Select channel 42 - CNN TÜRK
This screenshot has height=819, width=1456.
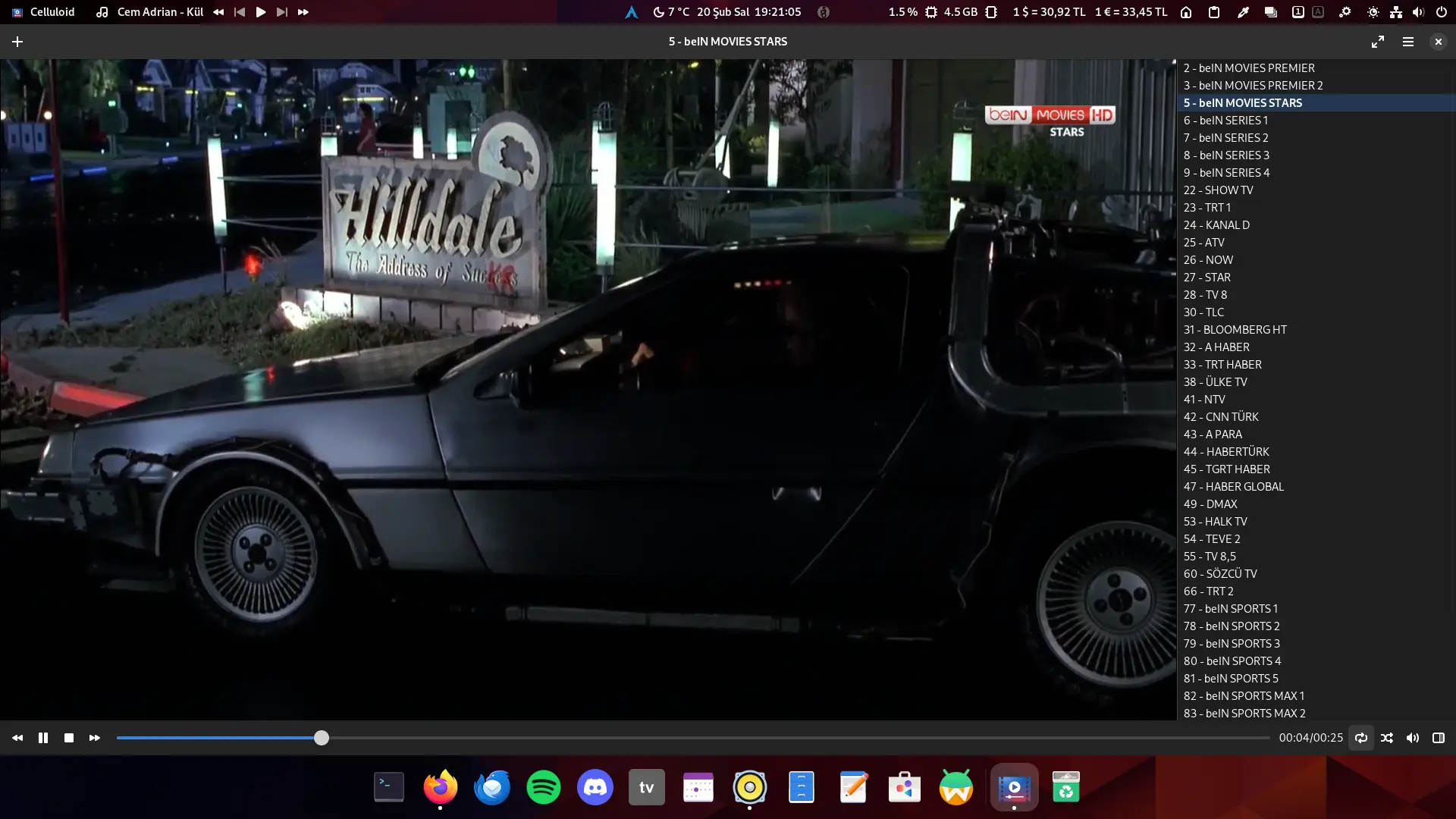tap(1316, 417)
